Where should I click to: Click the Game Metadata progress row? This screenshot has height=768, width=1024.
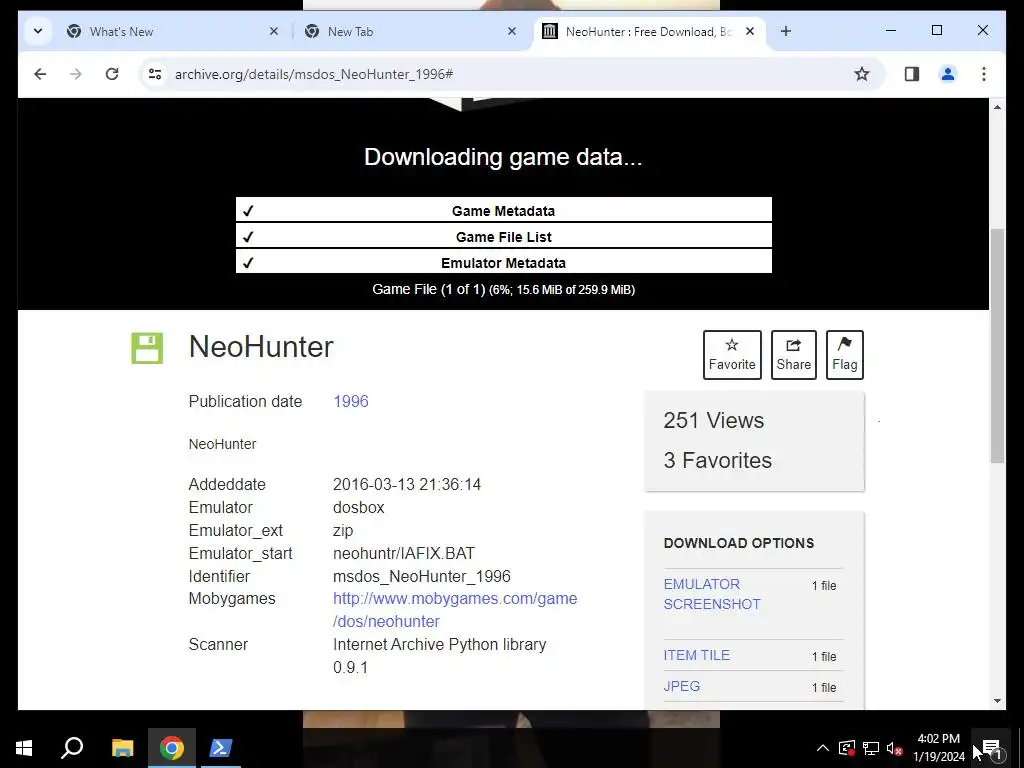click(x=504, y=210)
